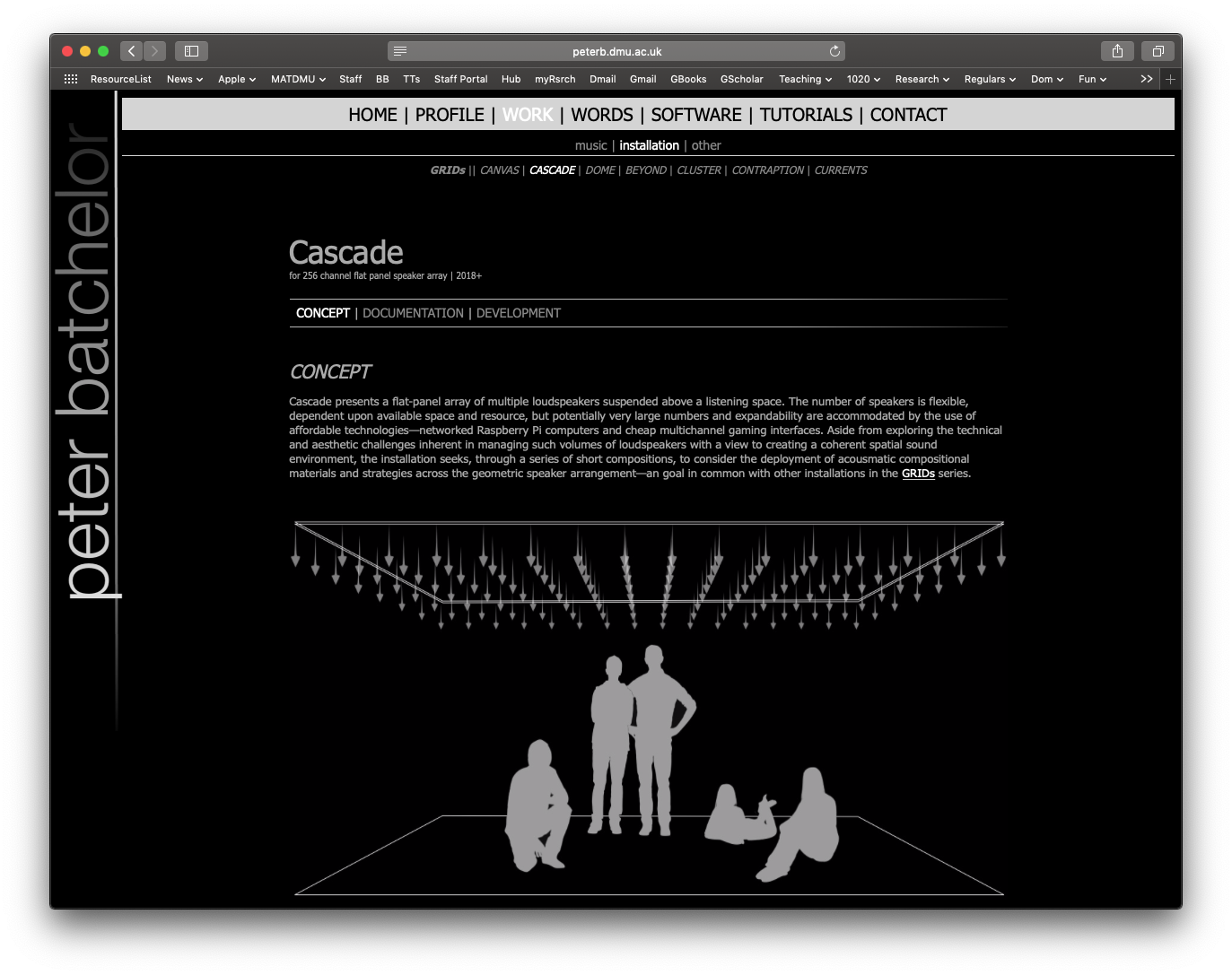Open the bookmarks grid icon
The height and width of the screenshot is (975, 1232).
(x=71, y=79)
